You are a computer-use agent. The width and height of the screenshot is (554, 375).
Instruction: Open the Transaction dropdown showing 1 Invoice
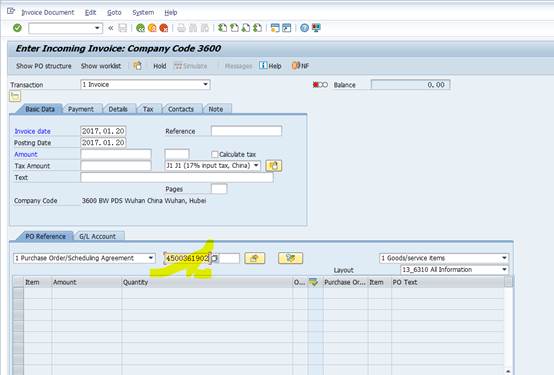tap(145, 84)
